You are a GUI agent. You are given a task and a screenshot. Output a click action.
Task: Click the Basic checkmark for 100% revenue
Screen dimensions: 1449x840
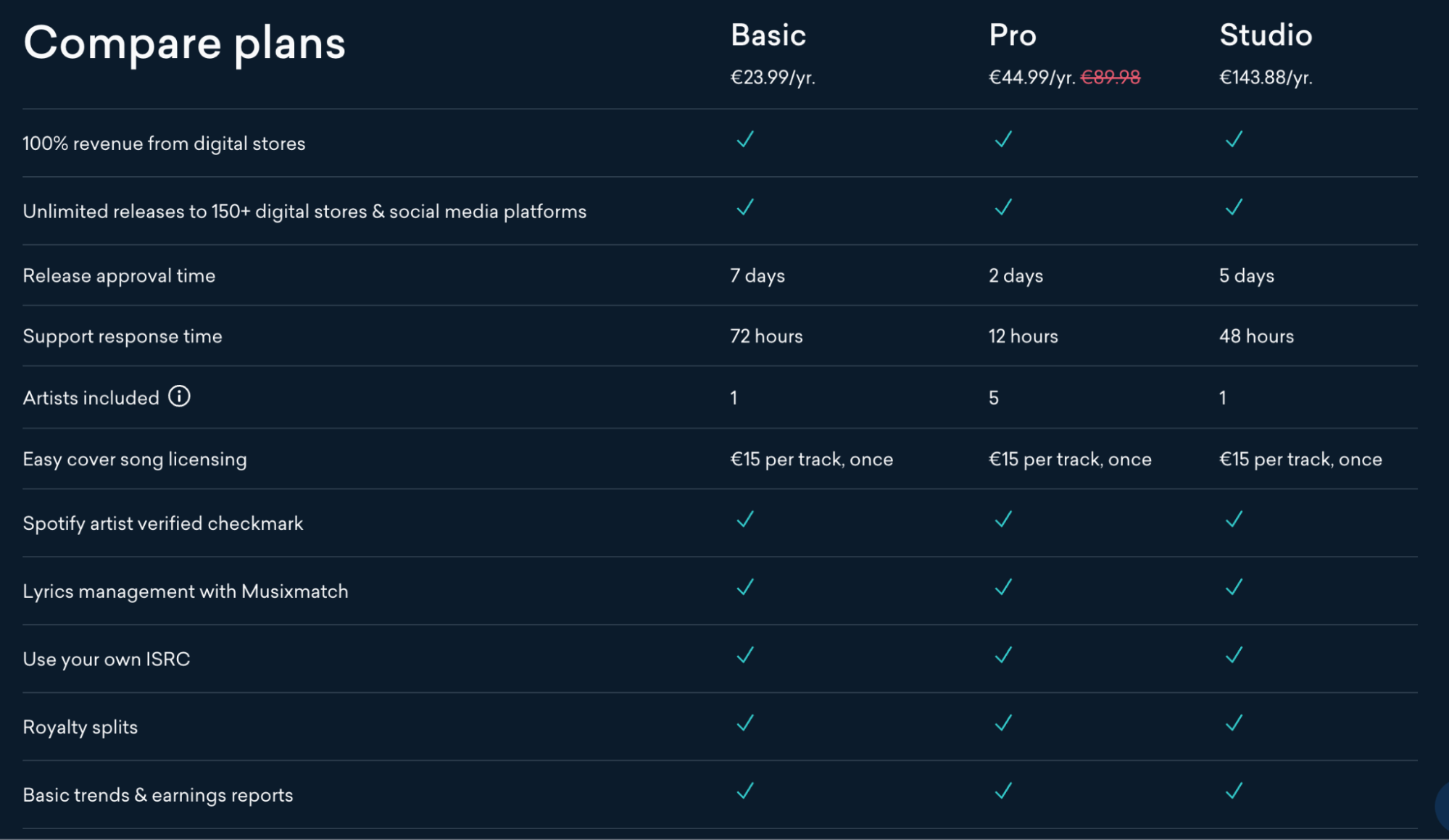coord(744,140)
